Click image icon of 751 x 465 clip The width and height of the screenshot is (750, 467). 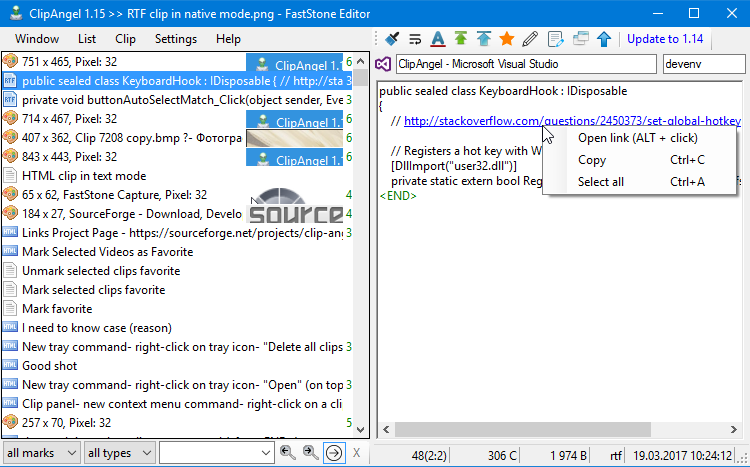[10, 61]
